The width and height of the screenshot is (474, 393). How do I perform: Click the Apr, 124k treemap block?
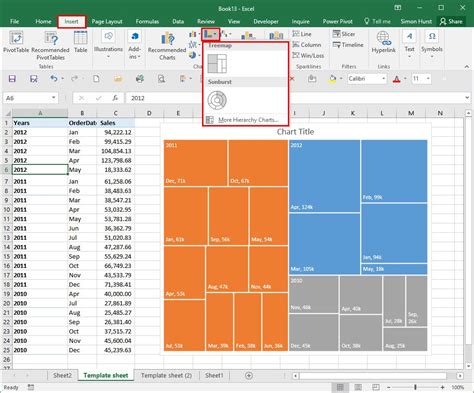click(324, 176)
